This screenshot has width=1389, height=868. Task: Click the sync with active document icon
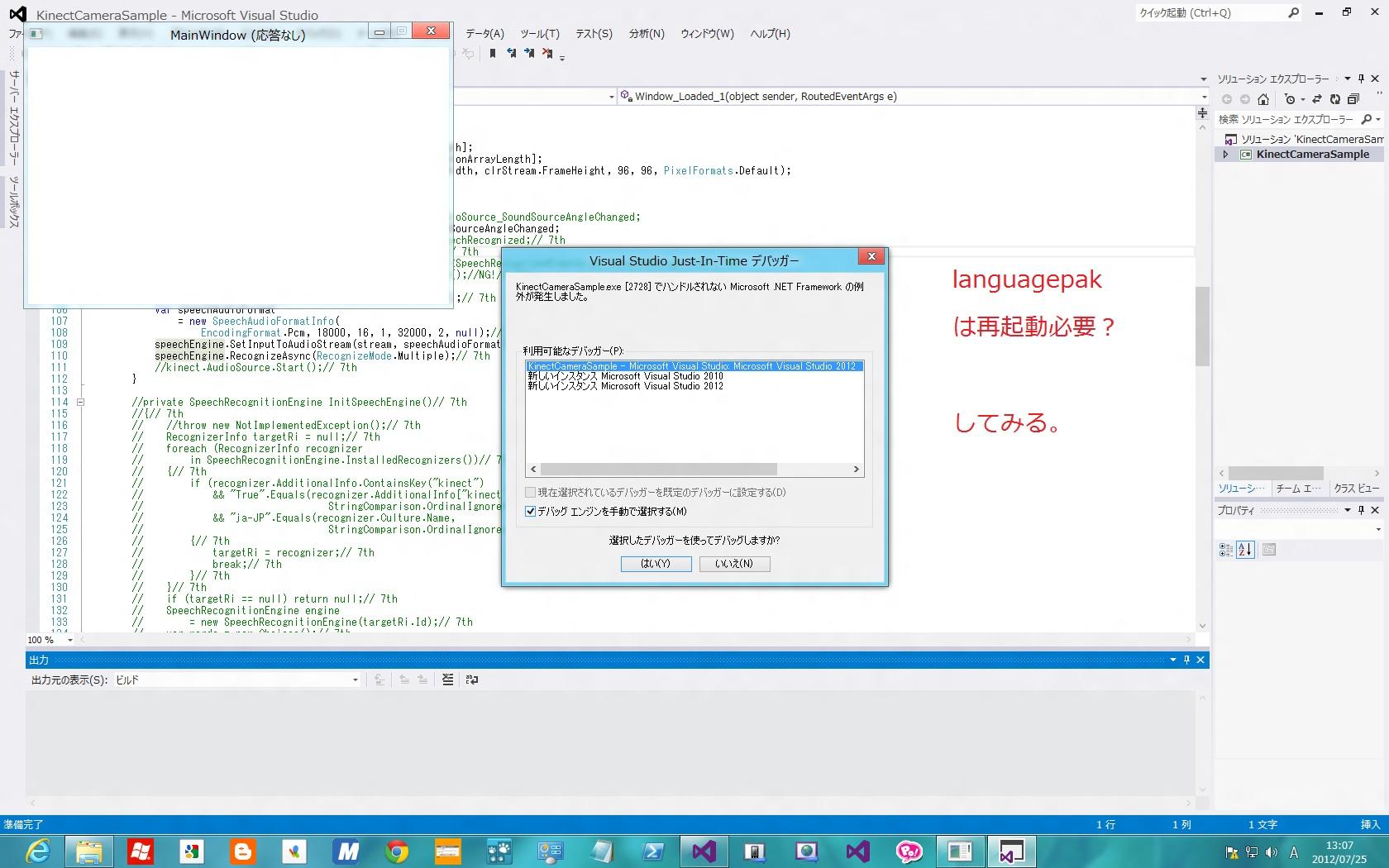click(x=1317, y=99)
